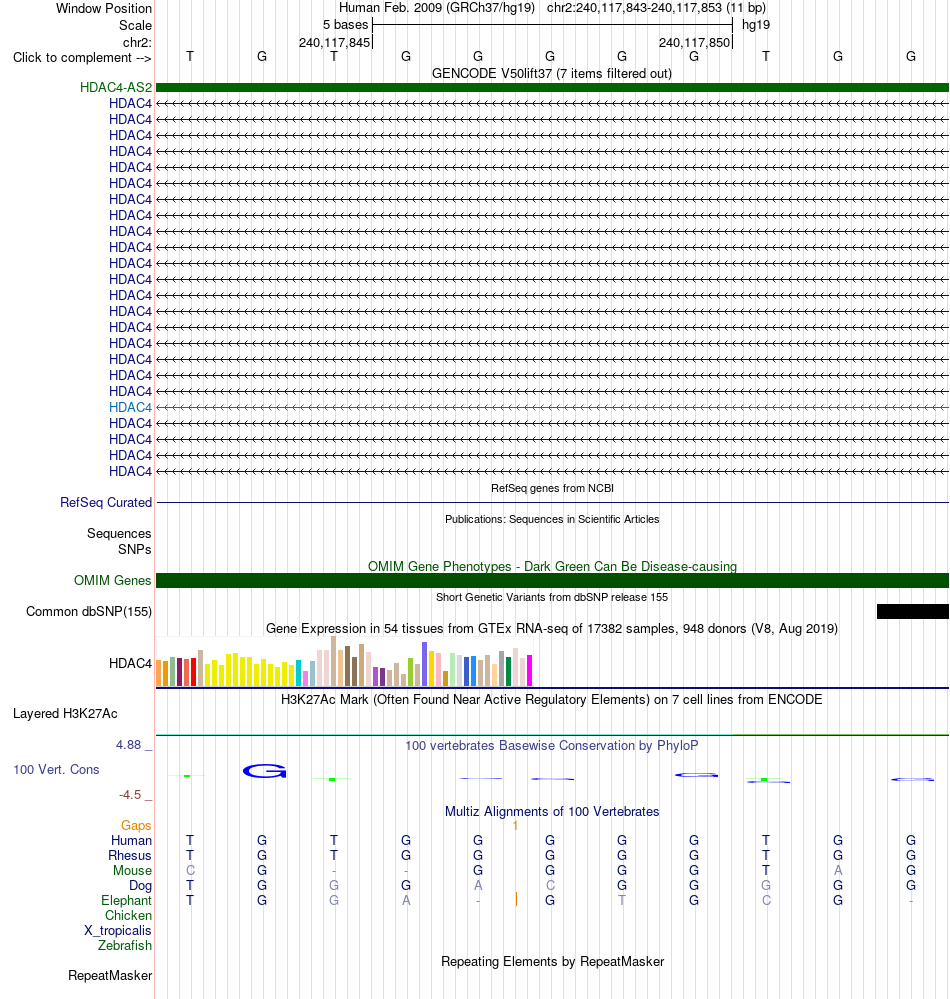The image size is (950, 999).
Task: Click the 4.88 PhyloP upper scale value
Action: 128,745
